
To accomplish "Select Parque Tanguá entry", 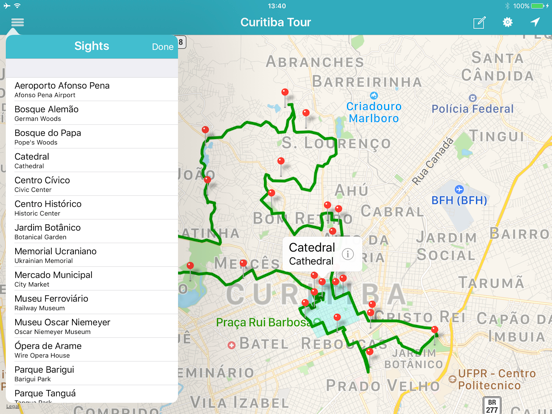I will tap(92, 395).
